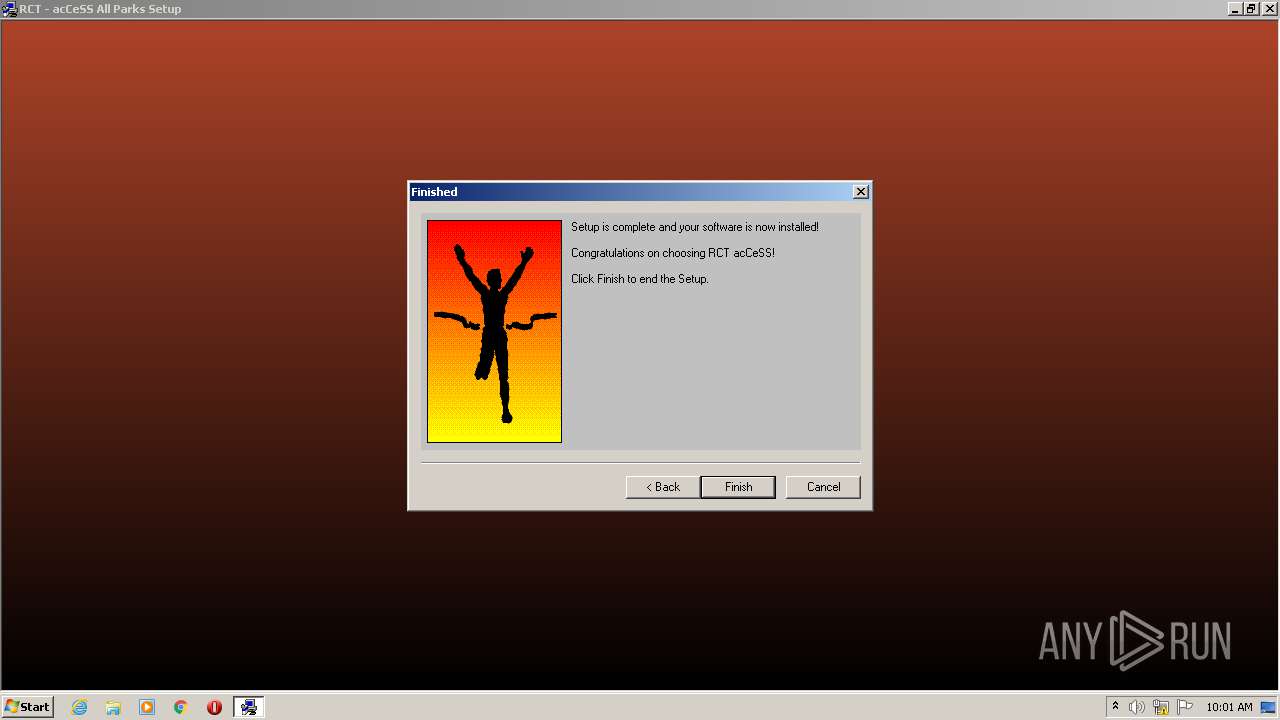
Task: Open the Windows Start menu
Action: coord(28,707)
